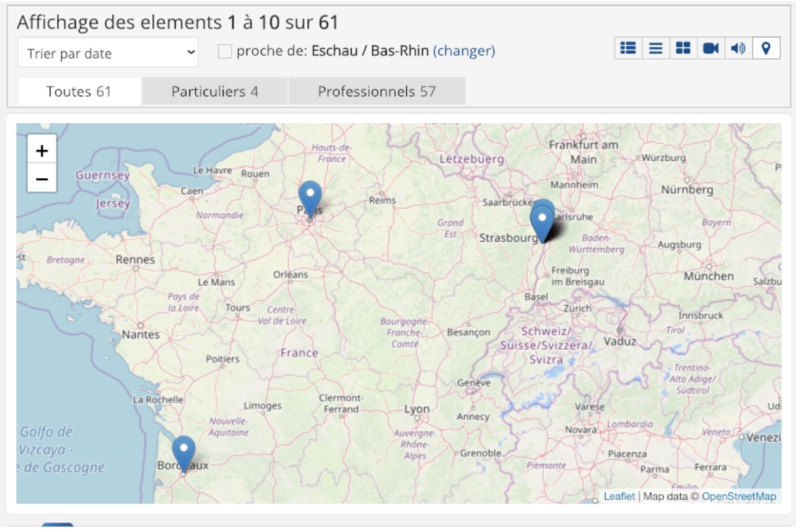800x530 pixels.
Task: Select the map pin view icon
Action: pyautogui.click(x=766, y=48)
